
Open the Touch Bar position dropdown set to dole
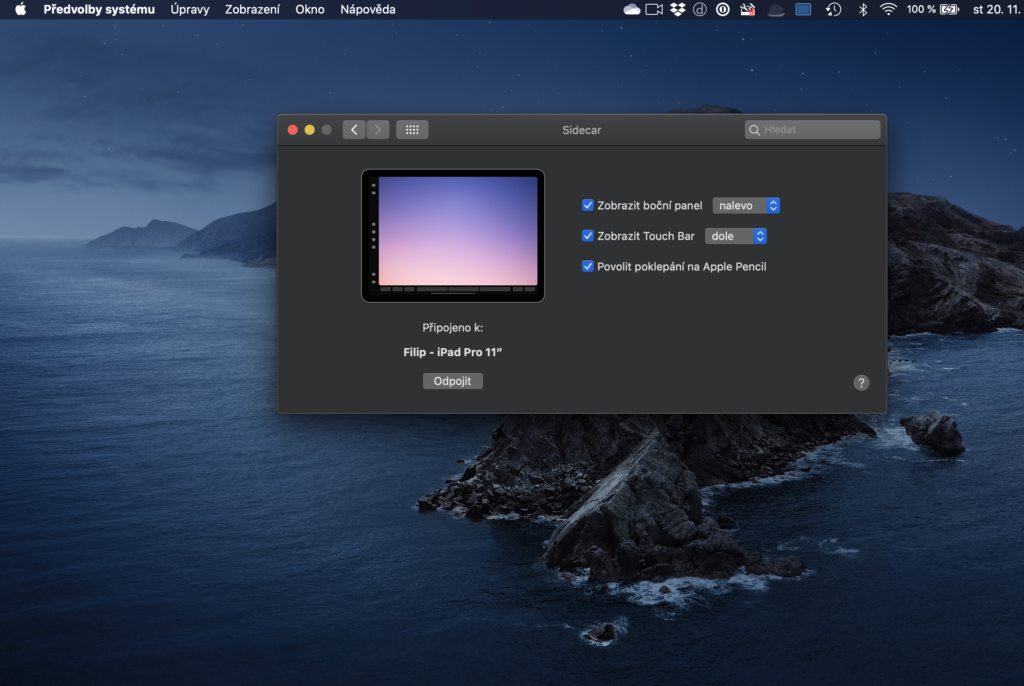[735, 236]
